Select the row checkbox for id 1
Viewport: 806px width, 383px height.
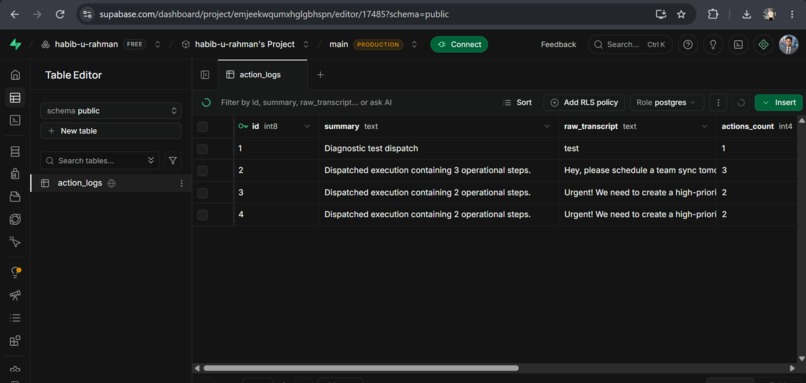tap(203, 149)
